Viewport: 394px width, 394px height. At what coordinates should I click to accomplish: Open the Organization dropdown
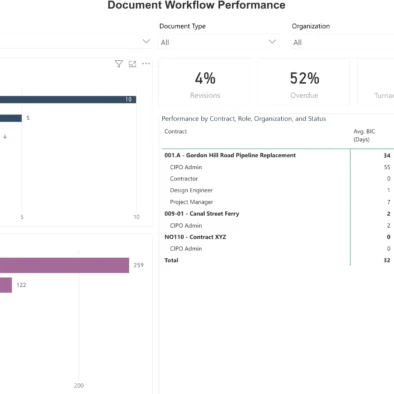click(343, 42)
